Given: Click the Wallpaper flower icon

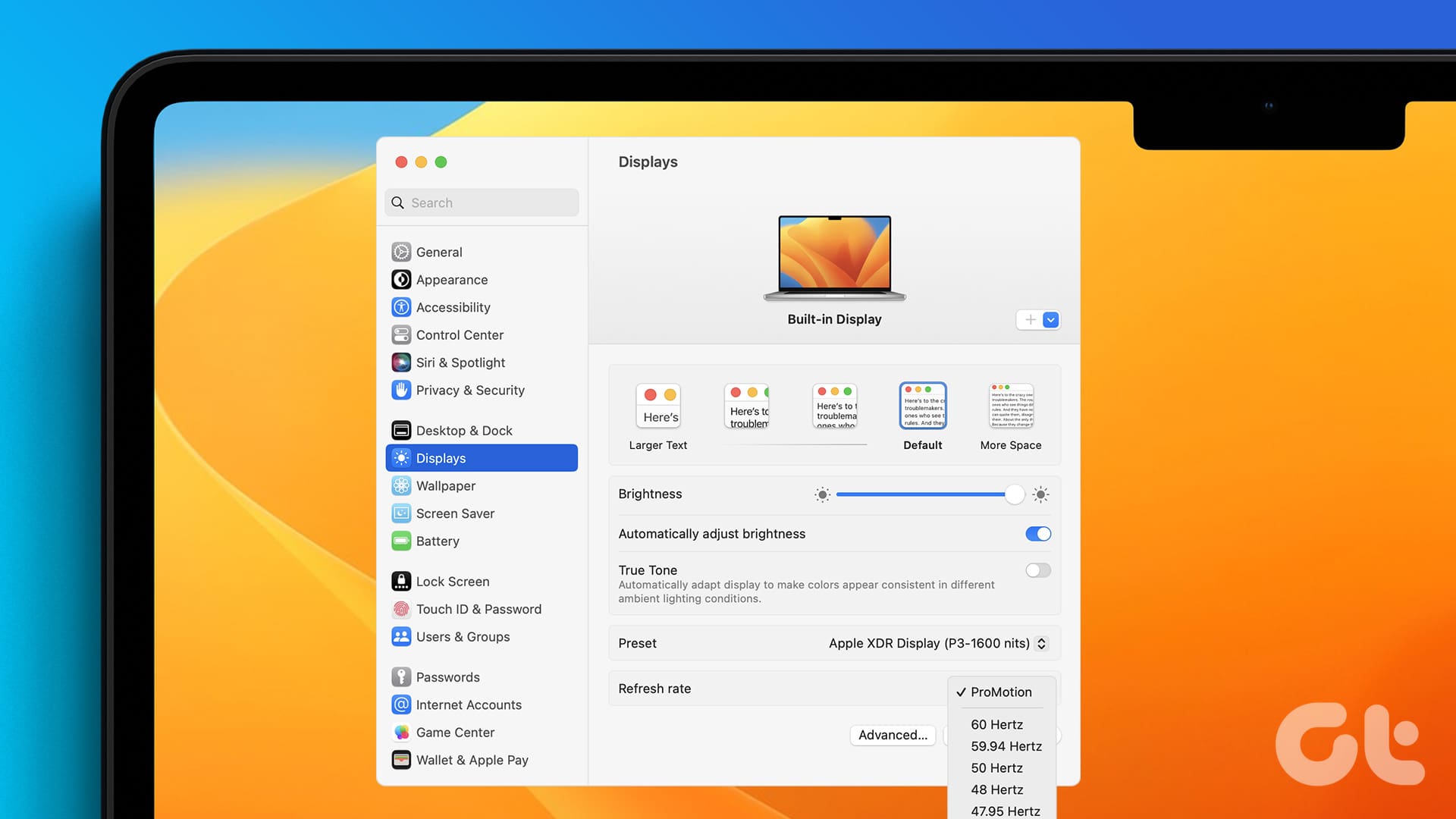Looking at the screenshot, I should (401, 485).
